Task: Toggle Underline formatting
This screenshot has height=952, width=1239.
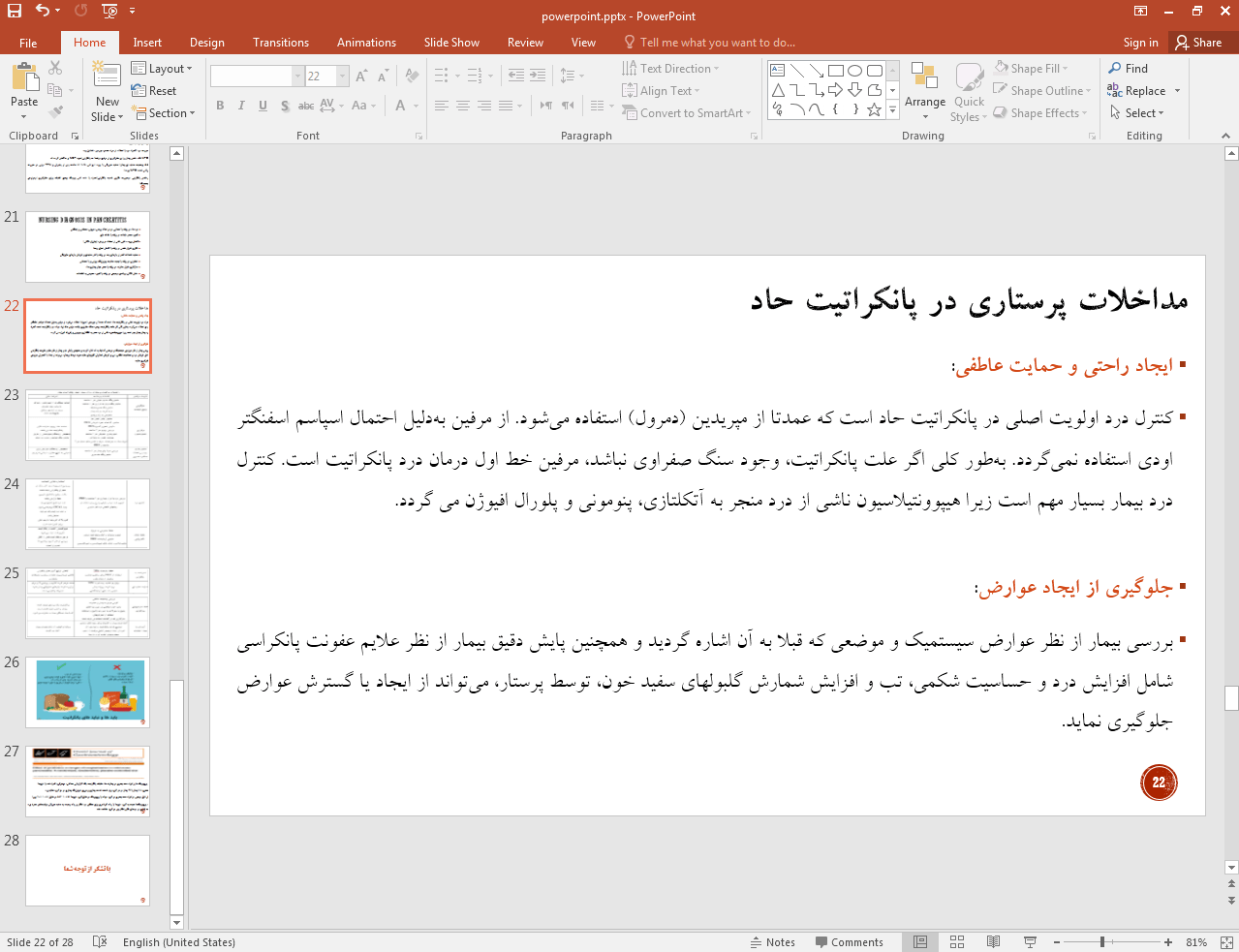Action: 263,106
